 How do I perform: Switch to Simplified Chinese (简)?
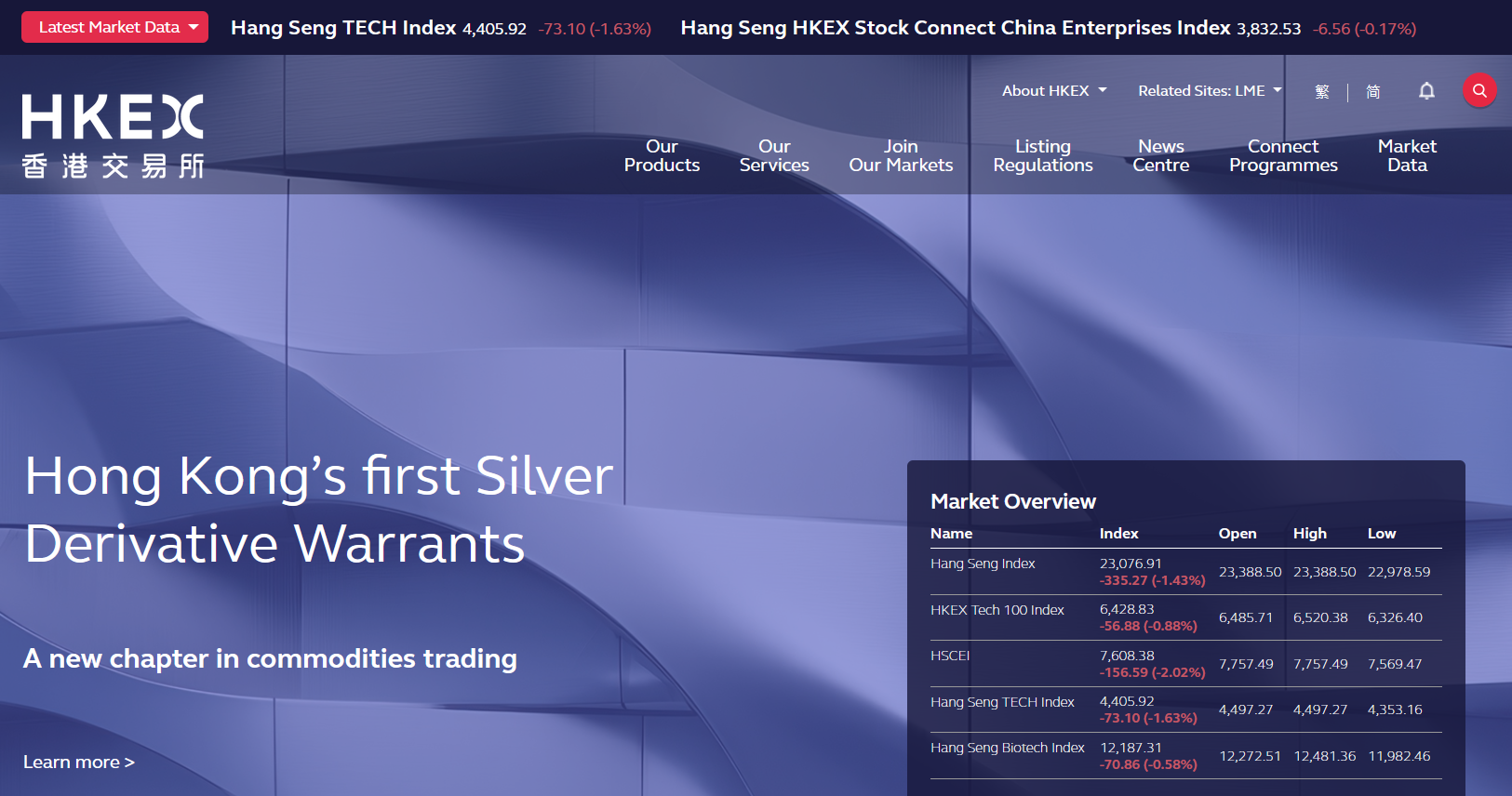1373,91
